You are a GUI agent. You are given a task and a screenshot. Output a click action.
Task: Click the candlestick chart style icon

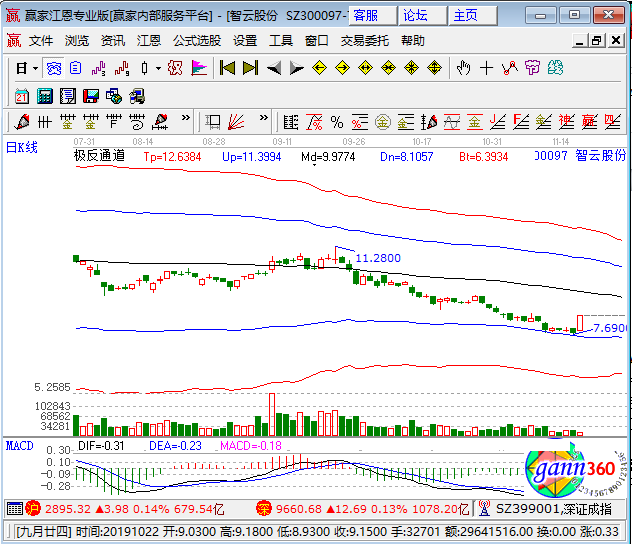[145, 68]
